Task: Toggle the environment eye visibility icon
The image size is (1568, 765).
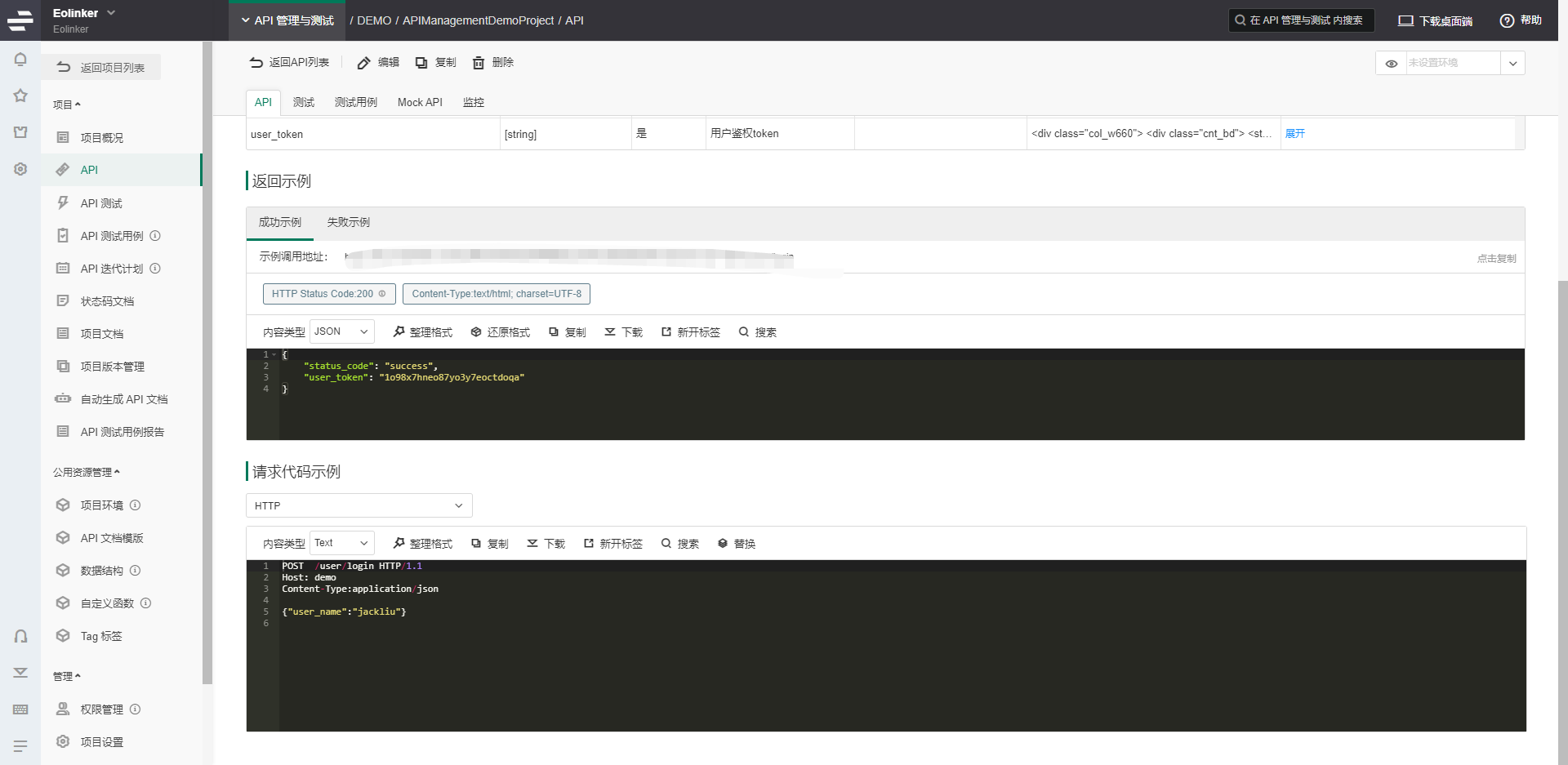Action: (1391, 63)
